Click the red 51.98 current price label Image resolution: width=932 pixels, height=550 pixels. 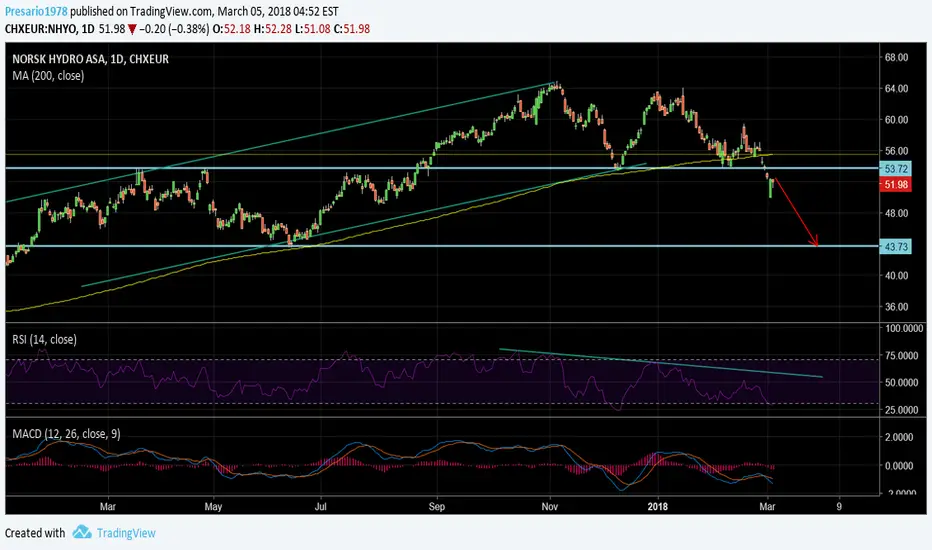click(896, 184)
